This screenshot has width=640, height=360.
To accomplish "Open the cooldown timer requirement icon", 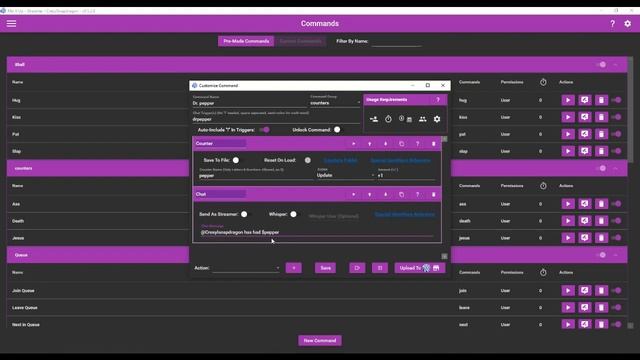I will tap(388, 119).
